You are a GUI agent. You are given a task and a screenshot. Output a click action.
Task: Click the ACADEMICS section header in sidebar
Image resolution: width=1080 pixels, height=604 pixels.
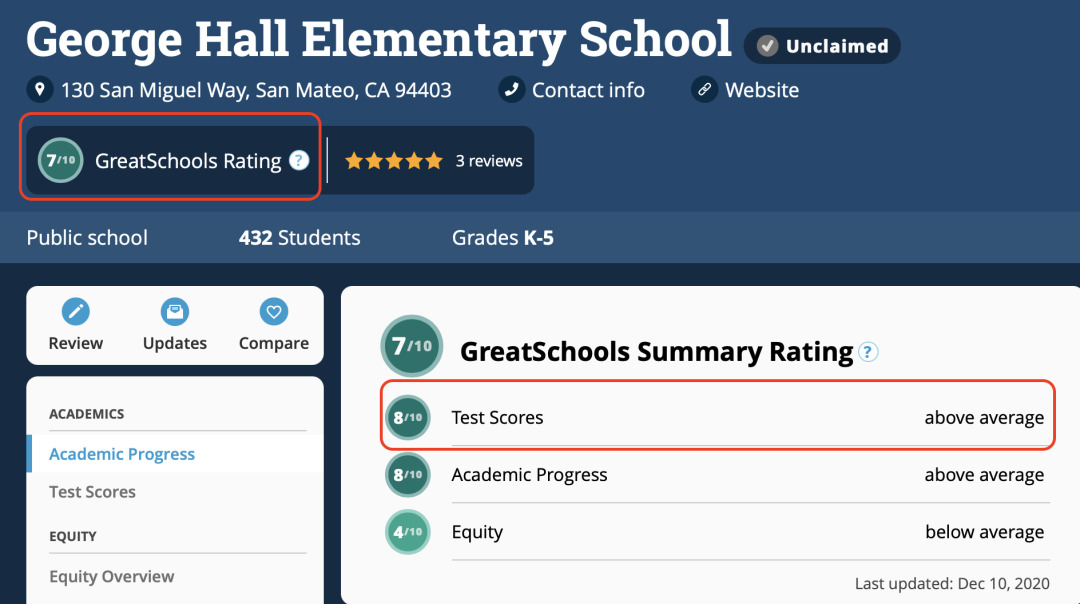click(87, 414)
